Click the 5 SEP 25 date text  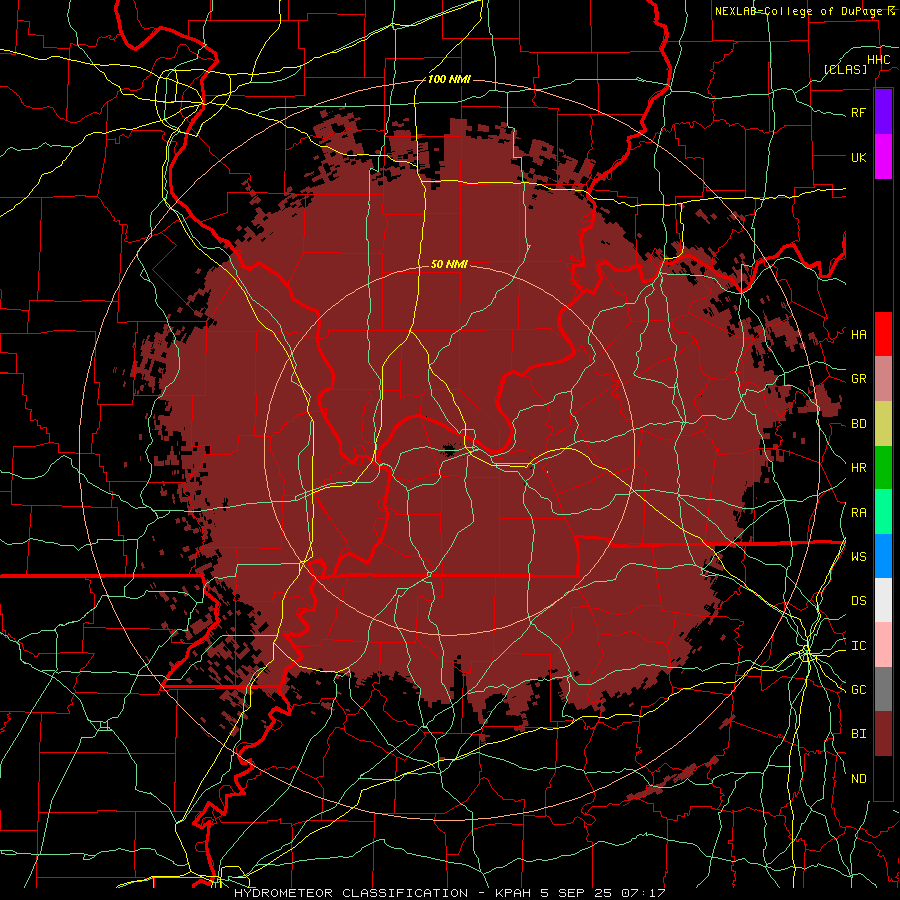577,893
